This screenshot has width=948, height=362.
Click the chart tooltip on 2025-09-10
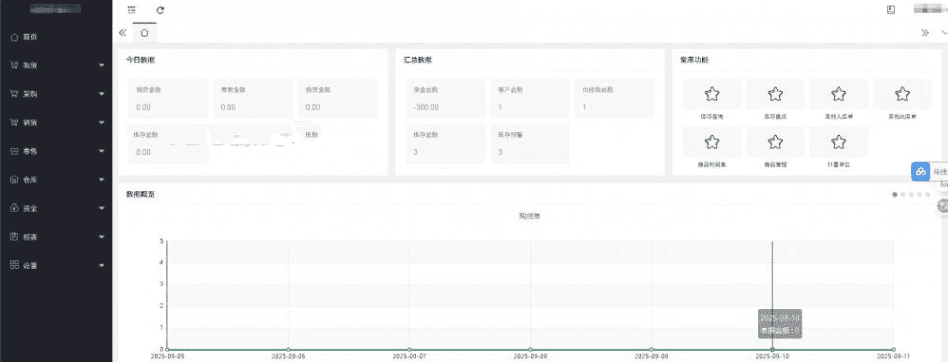coord(781,324)
